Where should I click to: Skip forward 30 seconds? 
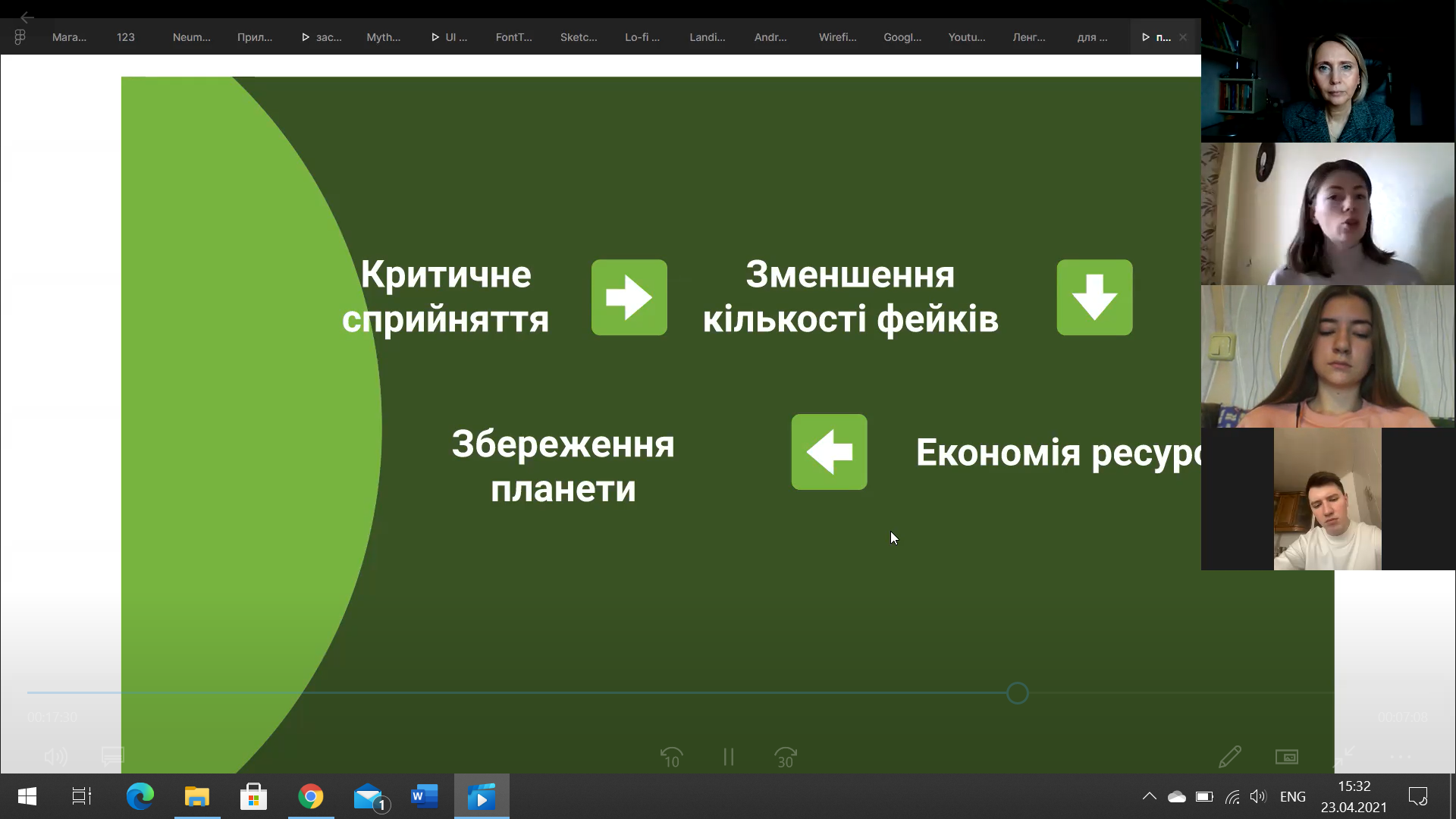click(x=785, y=757)
